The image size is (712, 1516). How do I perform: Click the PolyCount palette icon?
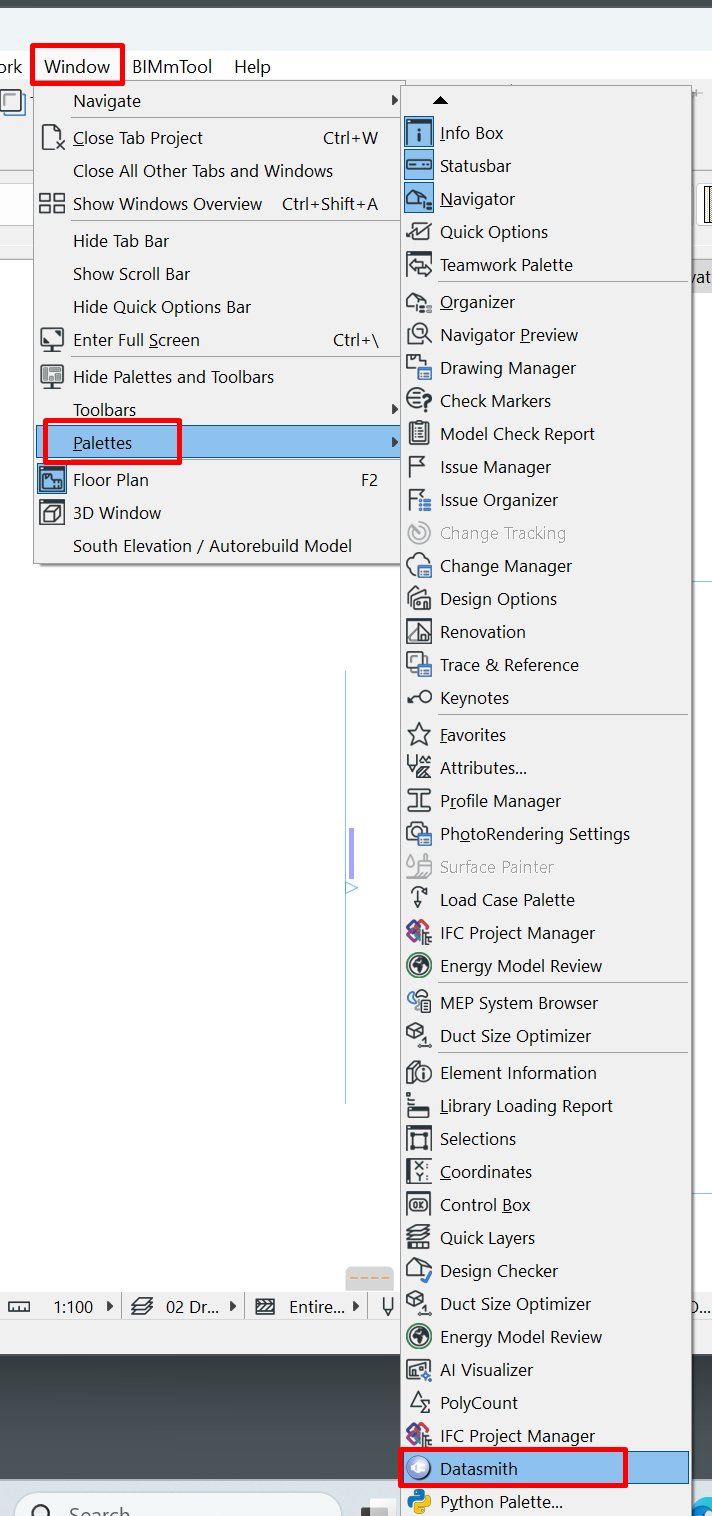(x=419, y=1402)
